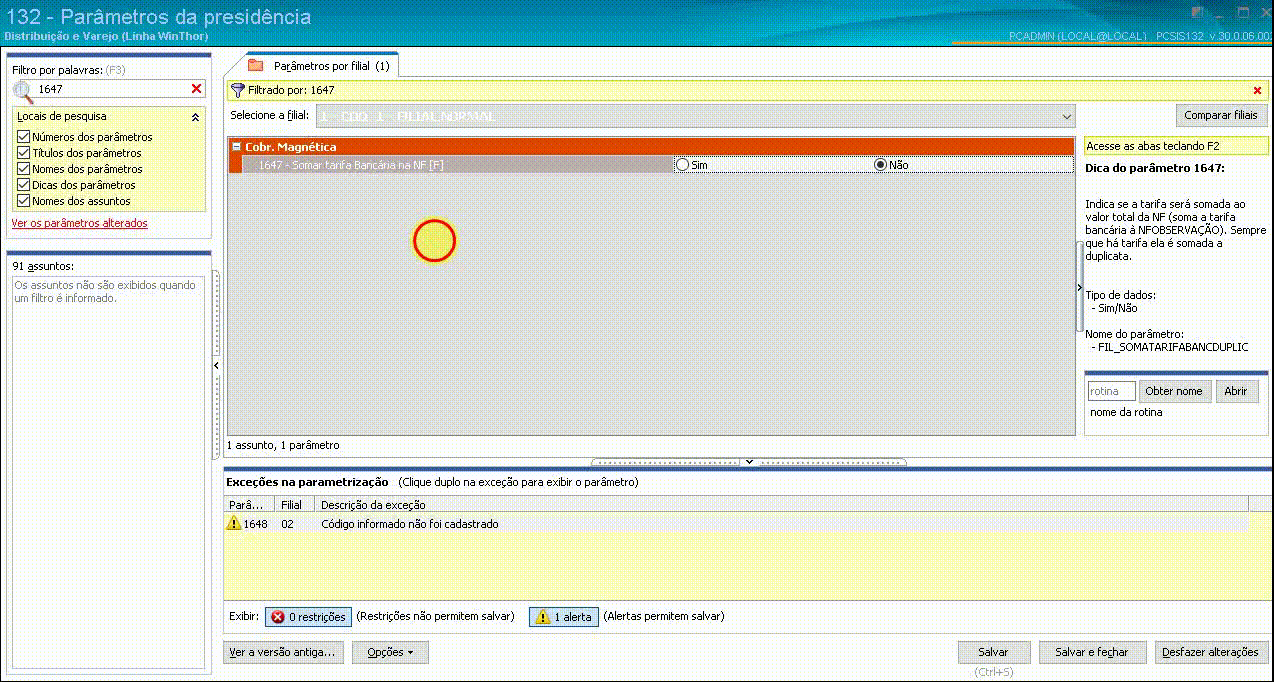
Task: Open the Selecione a filial dropdown
Action: (1066, 116)
